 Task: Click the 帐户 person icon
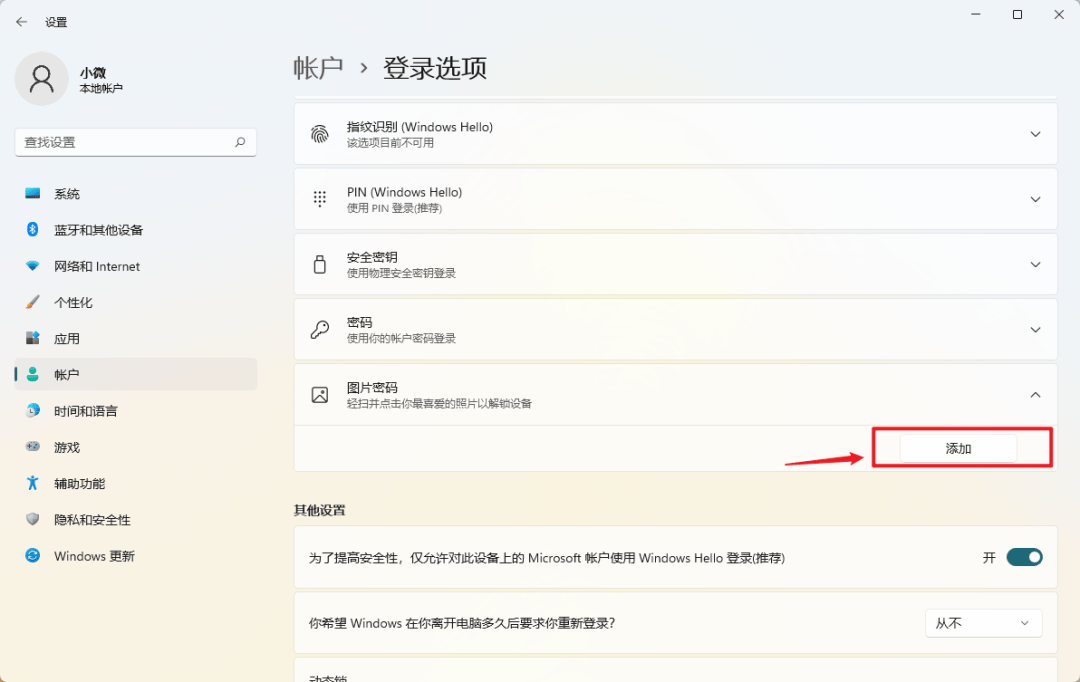tap(32, 374)
